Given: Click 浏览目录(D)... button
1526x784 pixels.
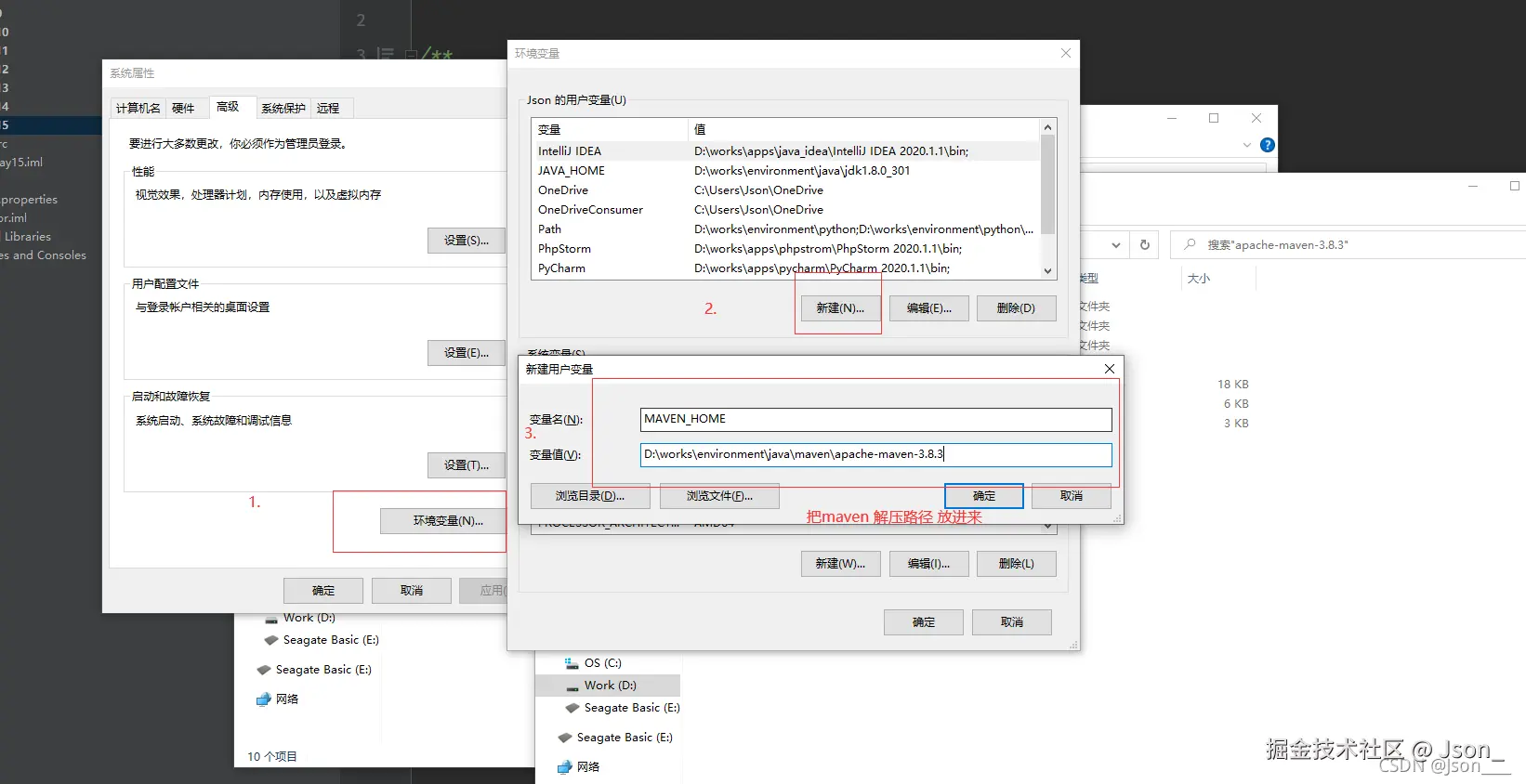Looking at the screenshot, I should click(590, 496).
